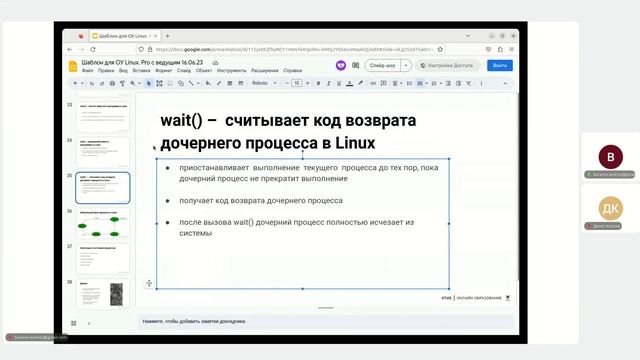The image size is (640, 360).
Task: Click the highlight color marker icon
Action: click(360, 83)
